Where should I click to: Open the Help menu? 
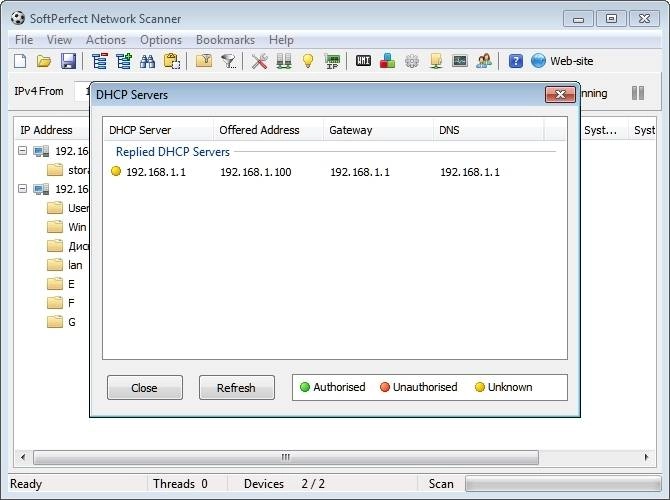point(281,40)
